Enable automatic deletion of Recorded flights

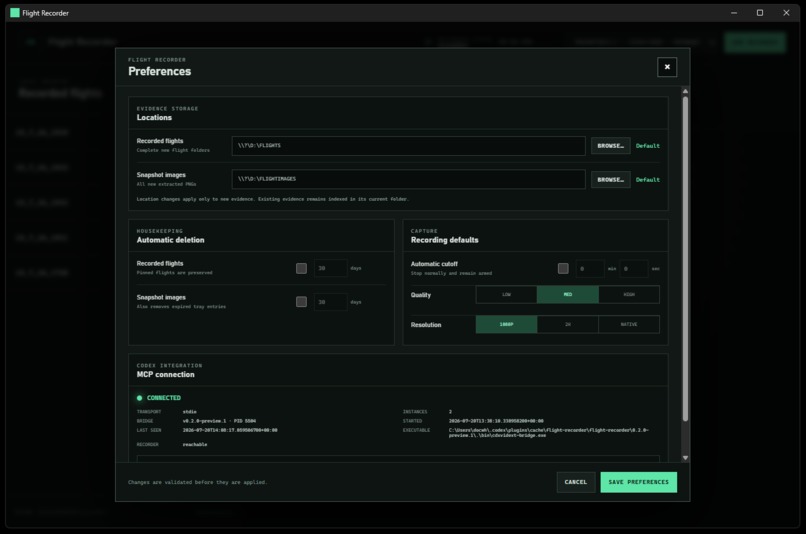pyautogui.click(x=301, y=268)
